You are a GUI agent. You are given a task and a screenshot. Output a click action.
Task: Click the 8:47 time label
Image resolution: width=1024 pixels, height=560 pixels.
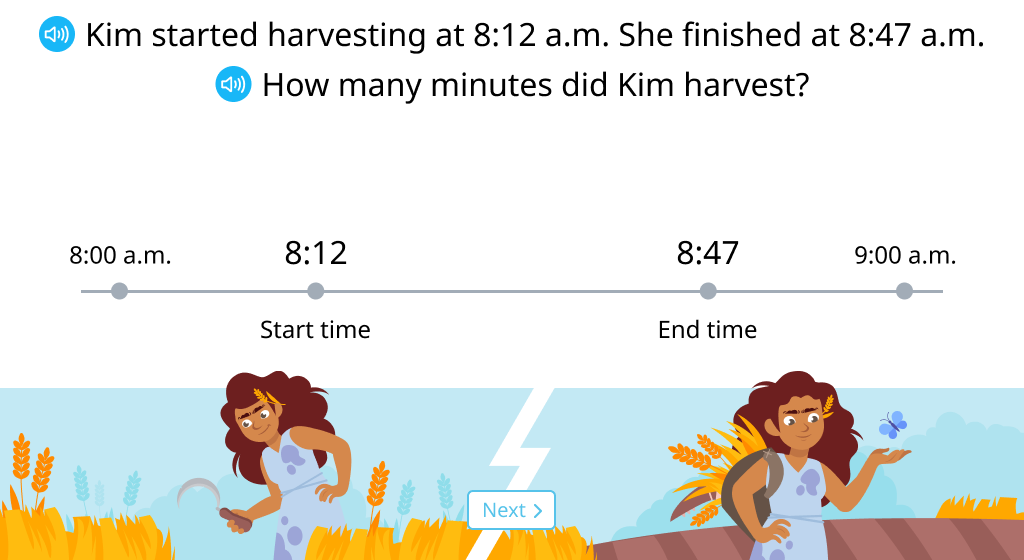tap(708, 253)
